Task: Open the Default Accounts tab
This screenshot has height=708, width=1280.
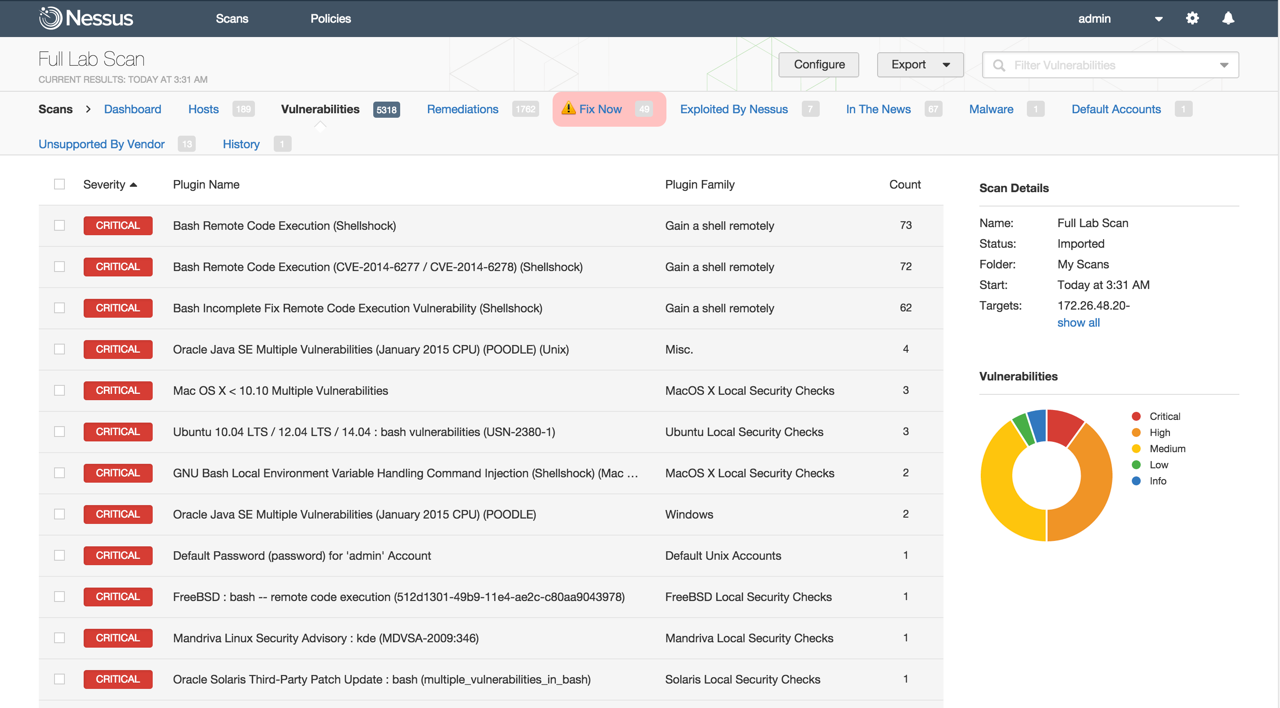Action: click(1116, 109)
